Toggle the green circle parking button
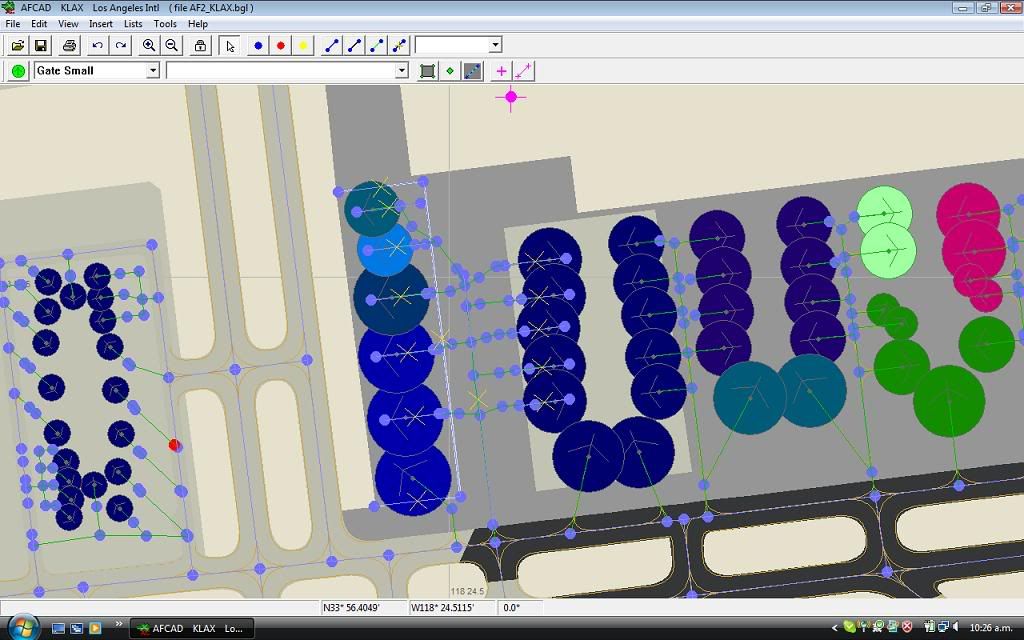1024x640 pixels. [18, 71]
